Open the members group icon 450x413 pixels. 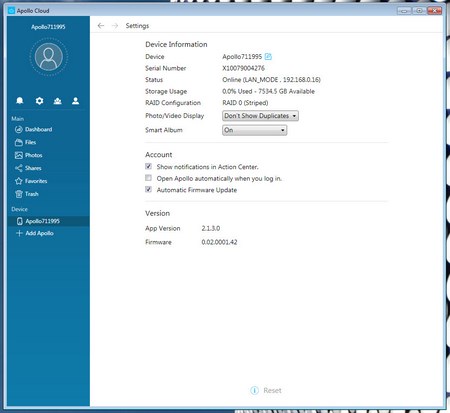pos(57,101)
